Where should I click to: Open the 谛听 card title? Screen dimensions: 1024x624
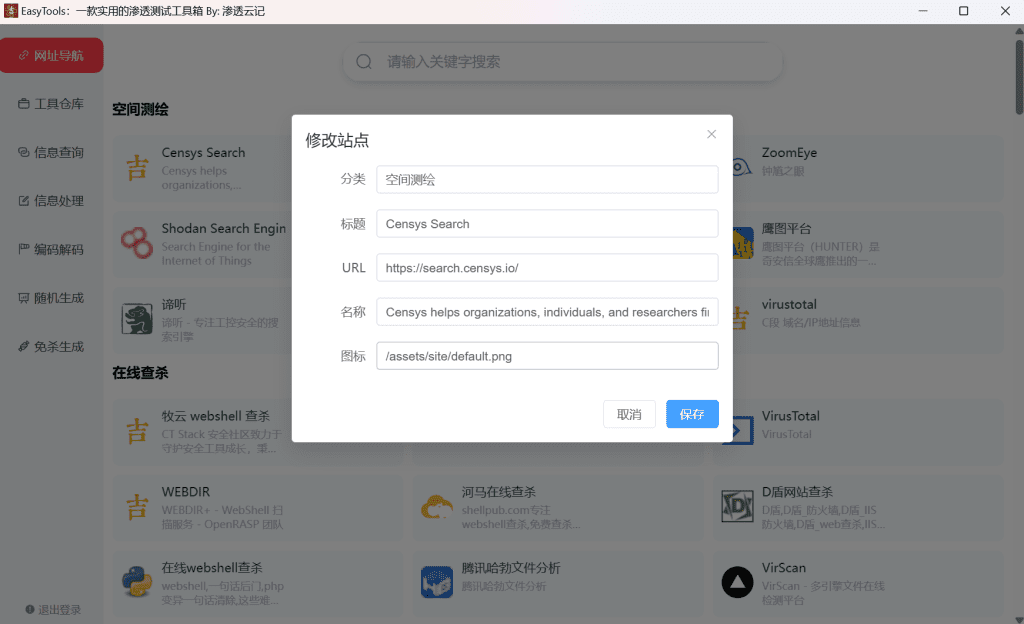pos(174,304)
